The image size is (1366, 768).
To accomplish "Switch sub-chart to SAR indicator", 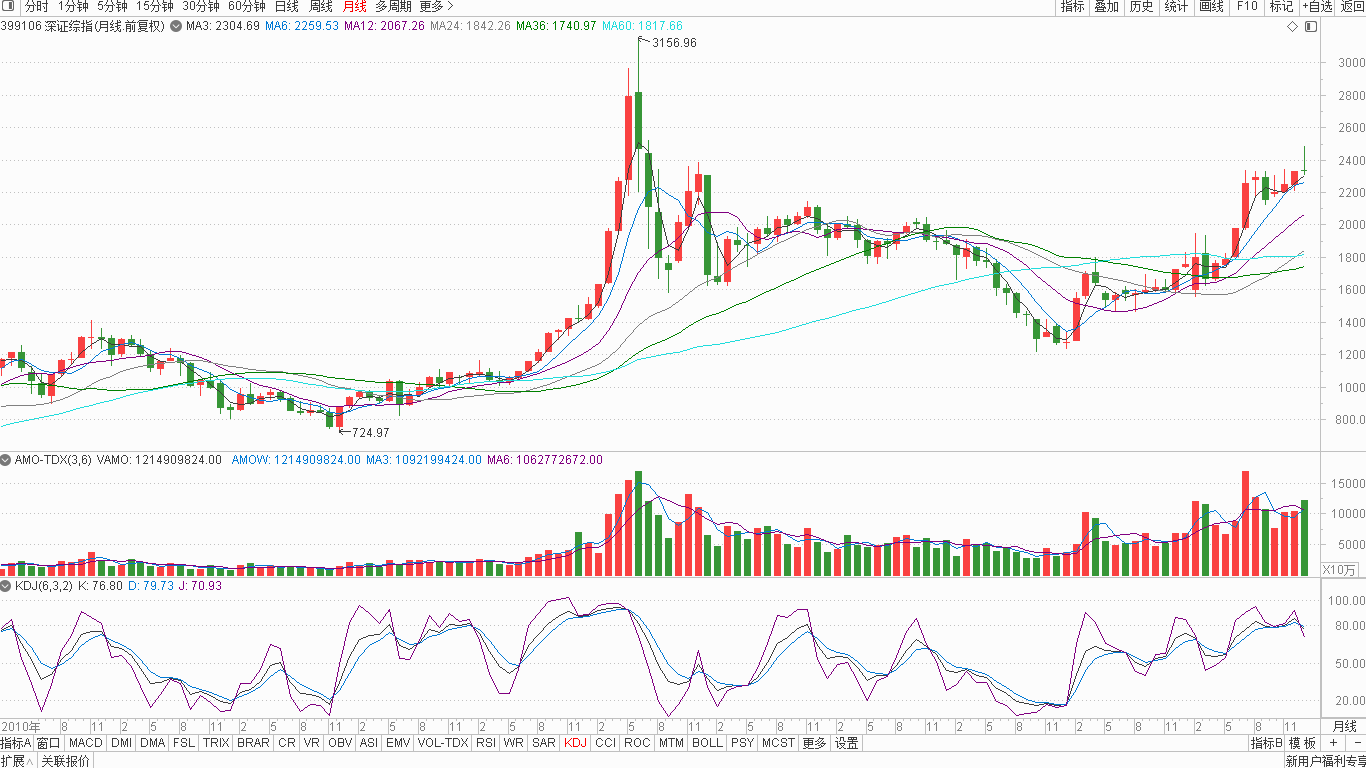I will 544,743.
